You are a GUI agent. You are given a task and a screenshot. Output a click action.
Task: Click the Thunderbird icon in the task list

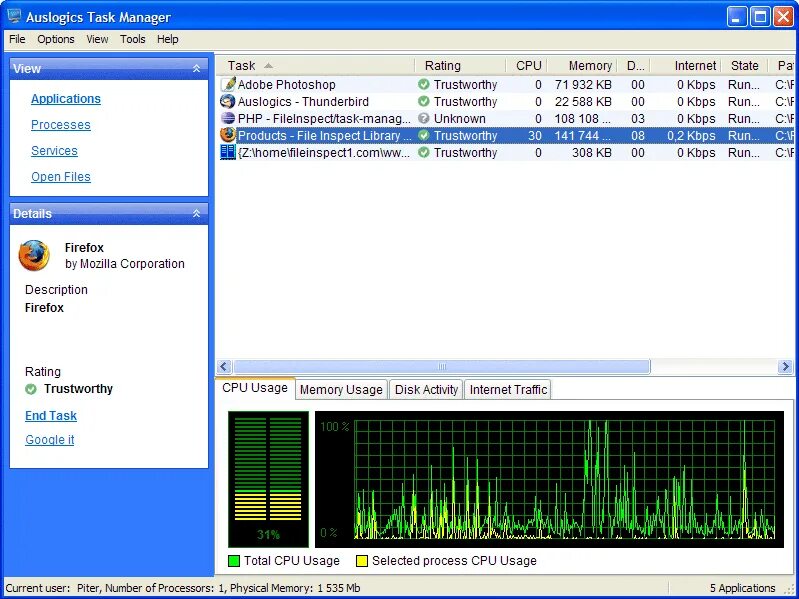click(x=228, y=101)
